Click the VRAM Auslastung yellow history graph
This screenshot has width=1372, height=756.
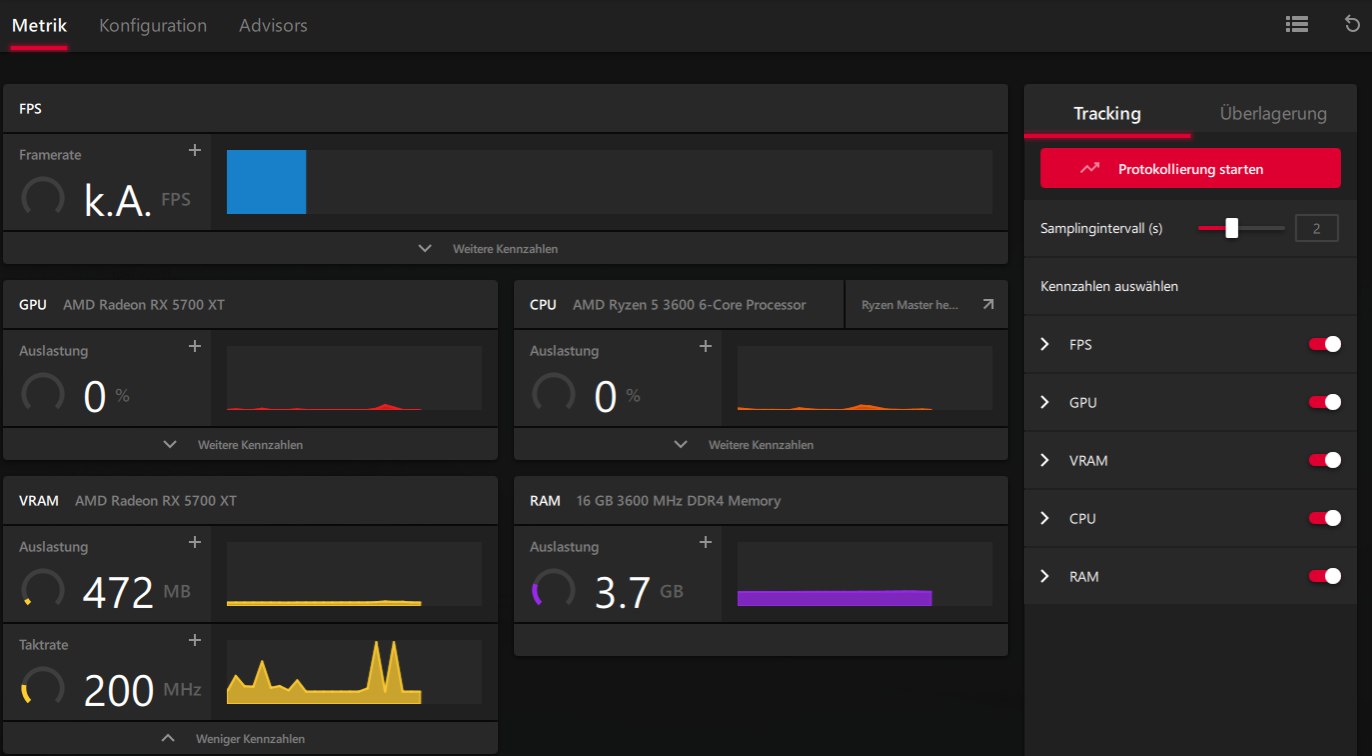(x=354, y=574)
